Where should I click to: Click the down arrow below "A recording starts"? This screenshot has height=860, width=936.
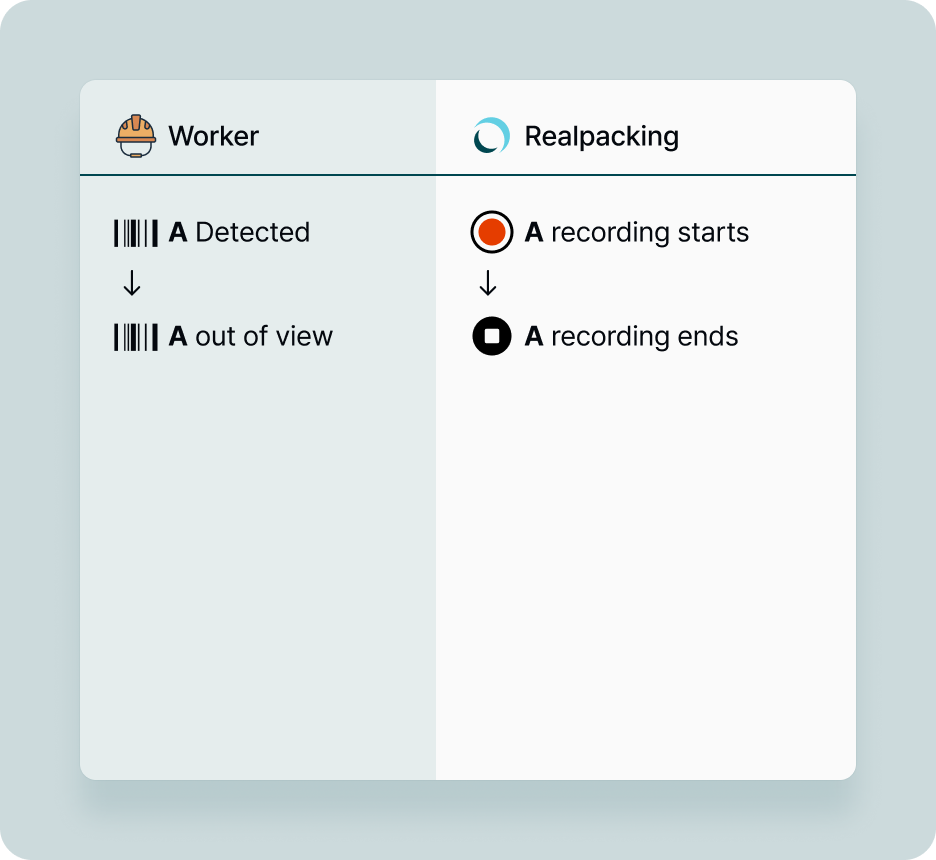pyautogui.click(x=488, y=285)
